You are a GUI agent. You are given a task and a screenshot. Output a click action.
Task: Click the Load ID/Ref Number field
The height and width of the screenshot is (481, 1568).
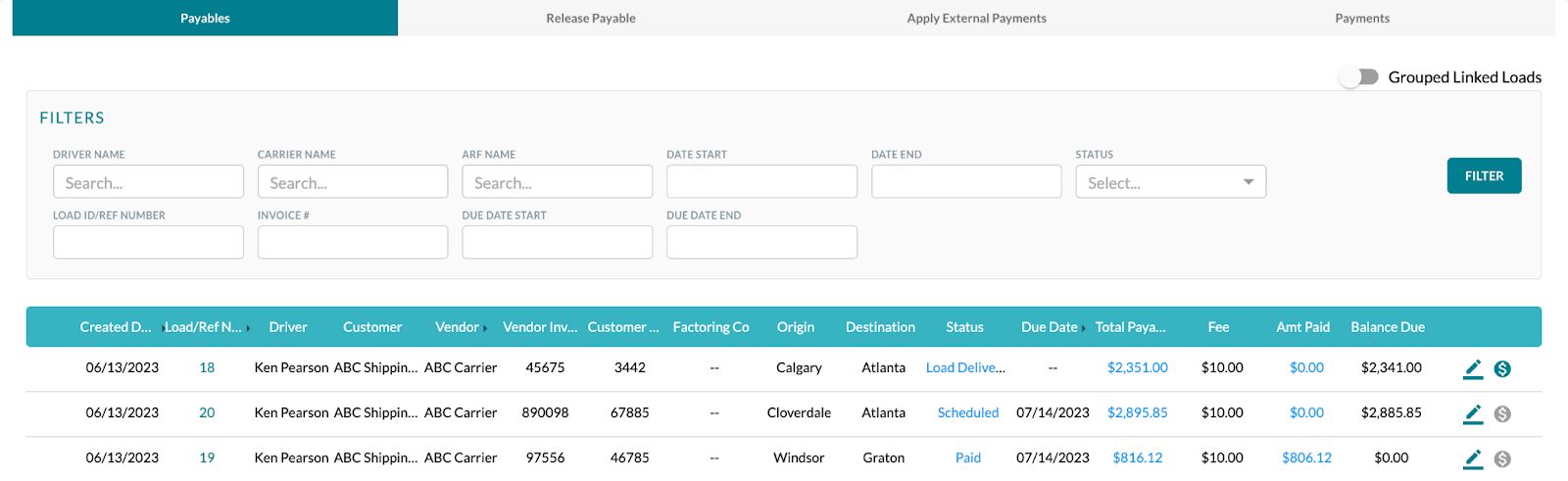[x=148, y=242]
